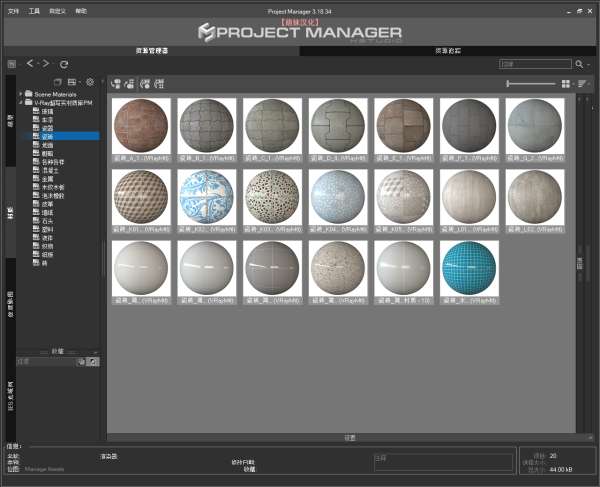Click the first icon in the folder tree toolbar
The width and height of the screenshot is (600, 487).
click(57, 82)
